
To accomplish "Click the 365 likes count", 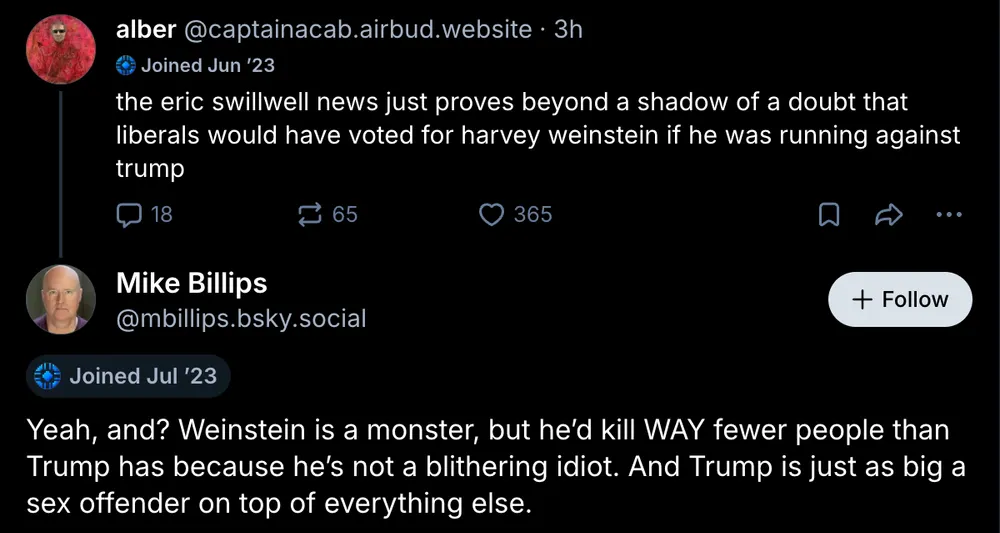I will (532, 214).
